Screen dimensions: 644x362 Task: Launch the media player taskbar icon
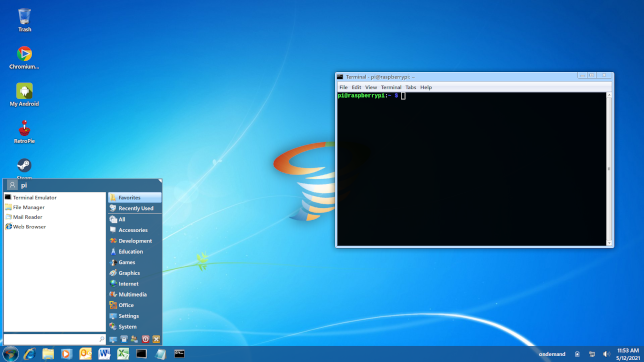[x=67, y=354]
